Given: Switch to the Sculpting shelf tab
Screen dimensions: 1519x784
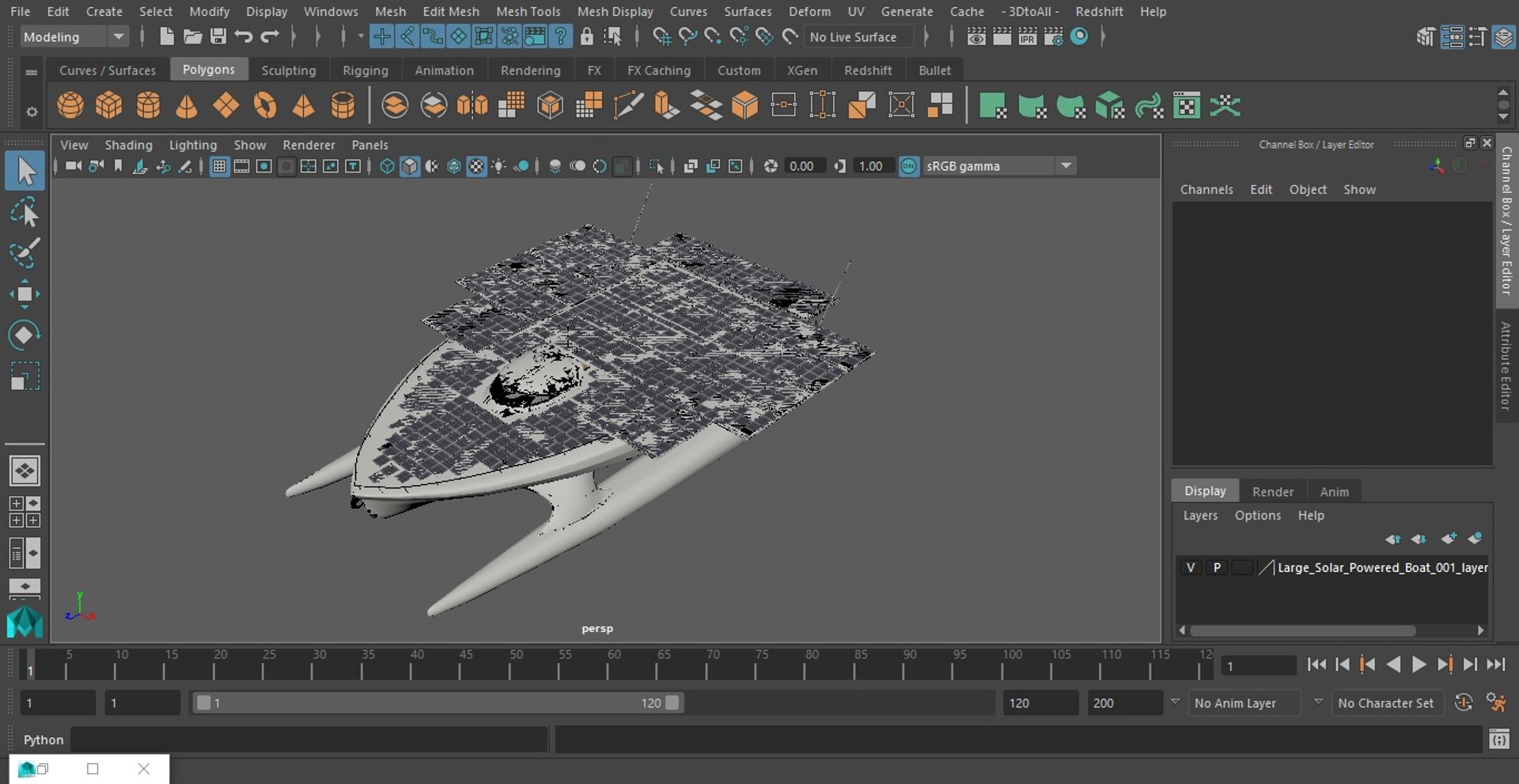Looking at the screenshot, I should [x=289, y=70].
